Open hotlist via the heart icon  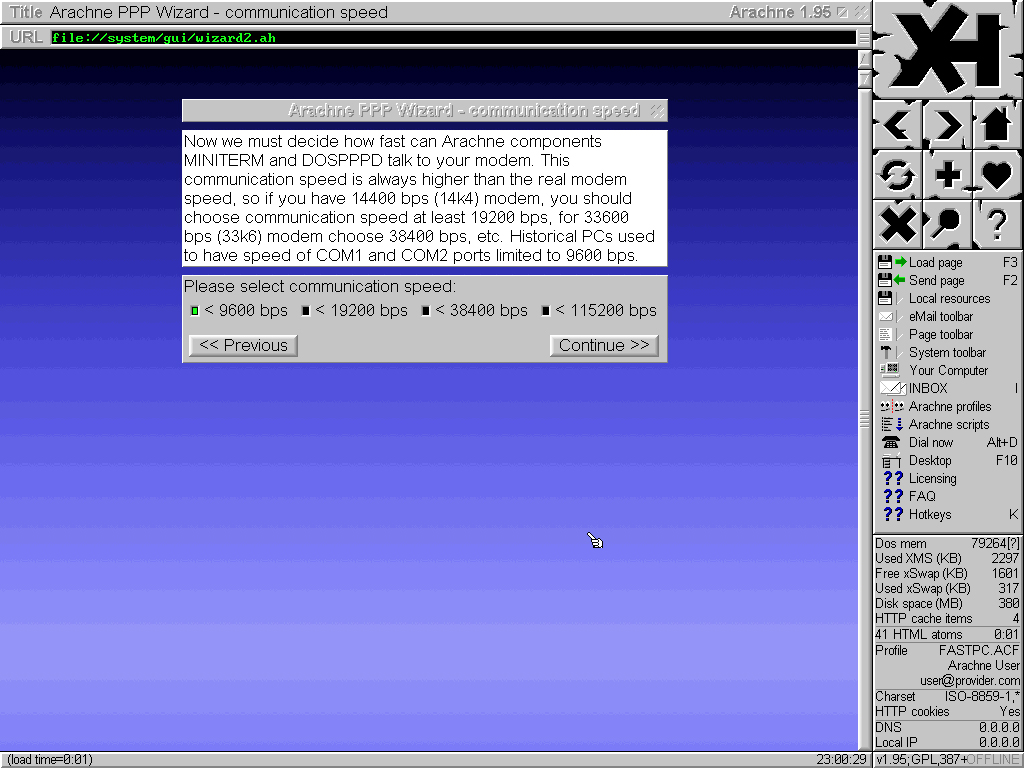tap(997, 174)
